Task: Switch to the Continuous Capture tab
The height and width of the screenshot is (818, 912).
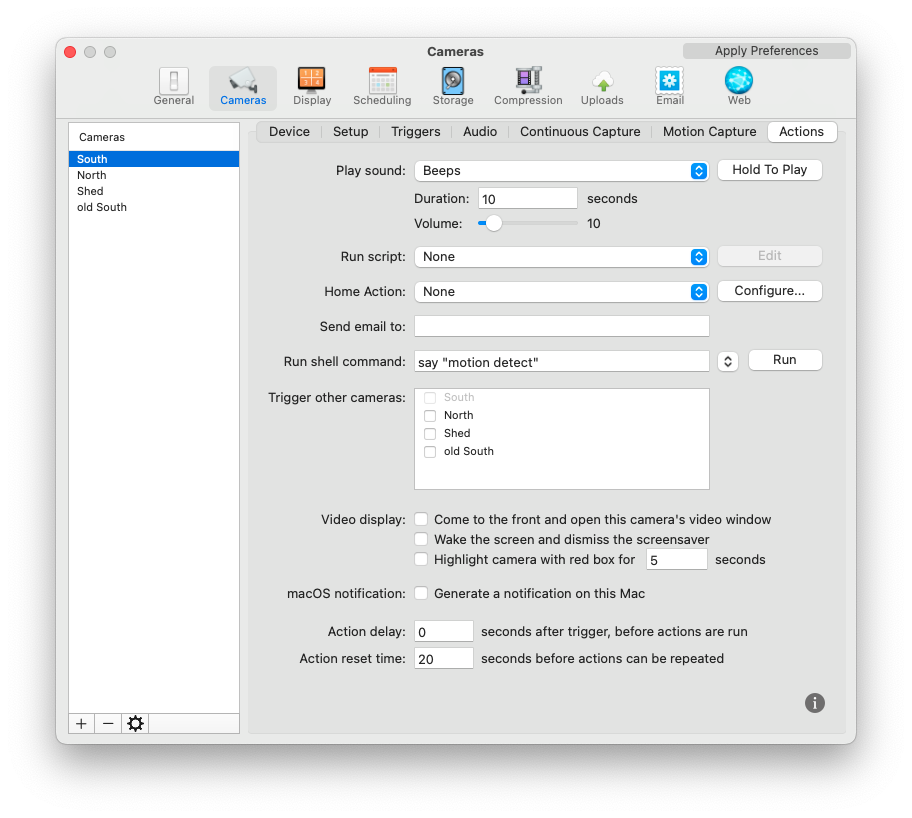Action: click(x=580, y=131)
